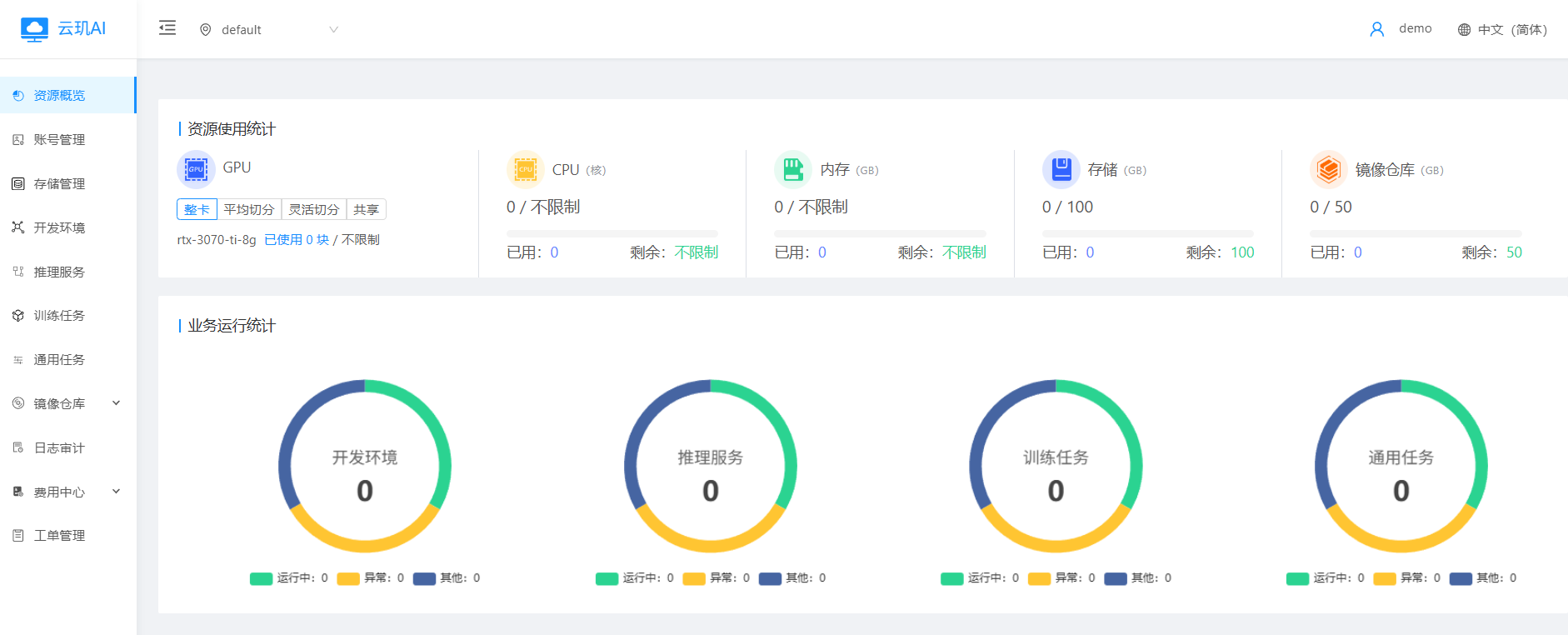Image resolution: width=1568 pixels, height=635 pixels.
Task: Click the demo user avatar icon
Action: coord(1376,29)
